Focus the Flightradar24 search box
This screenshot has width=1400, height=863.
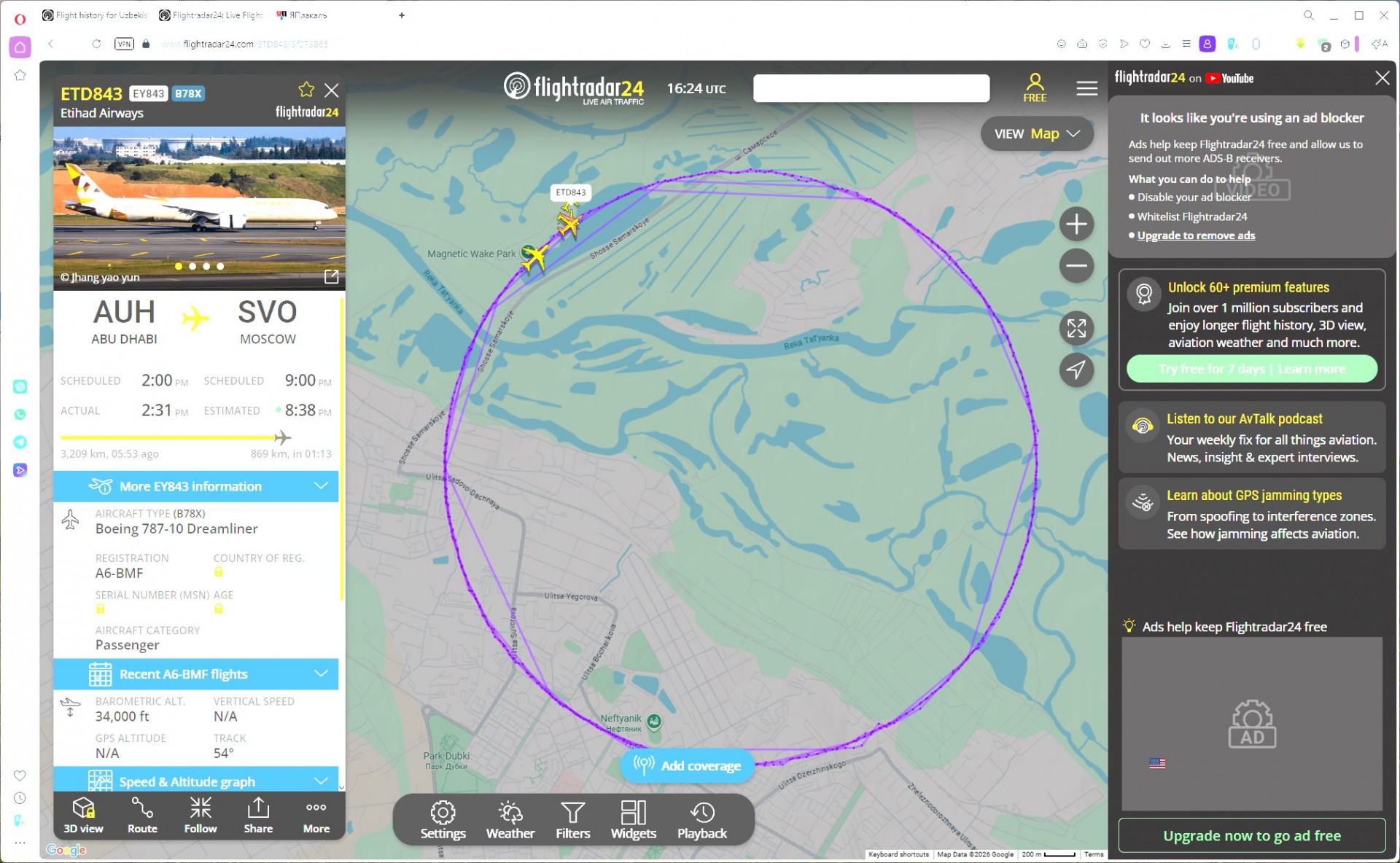pos(871,88)
